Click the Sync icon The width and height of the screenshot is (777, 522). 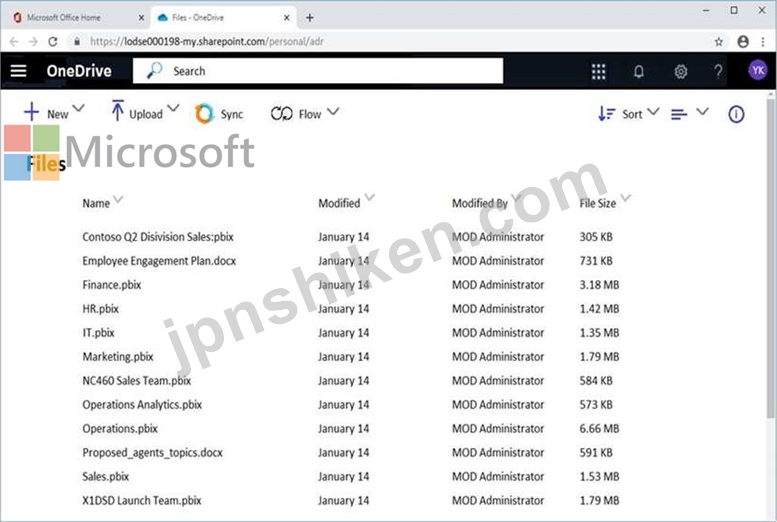pyautogui.click(x=204, y=114)
